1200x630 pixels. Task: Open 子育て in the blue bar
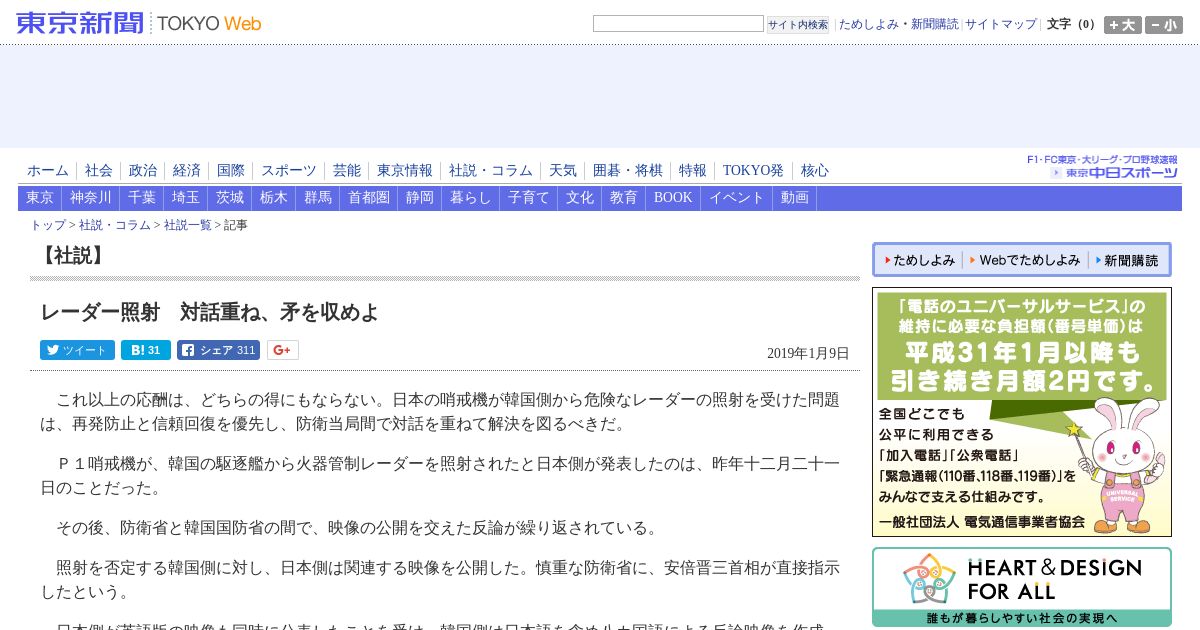[x=529, y=198]
